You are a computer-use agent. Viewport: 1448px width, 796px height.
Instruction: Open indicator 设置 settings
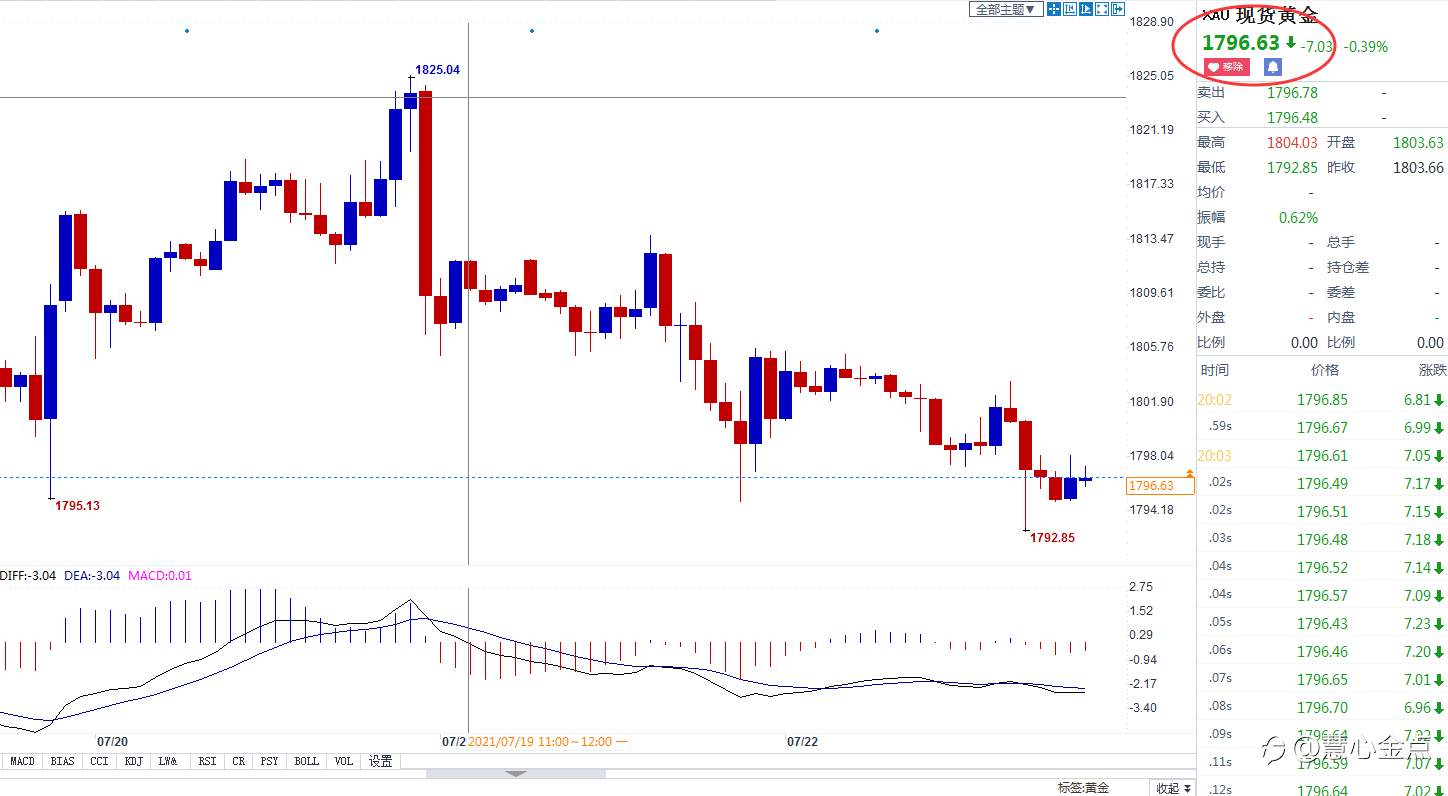[x=380, y=761]
